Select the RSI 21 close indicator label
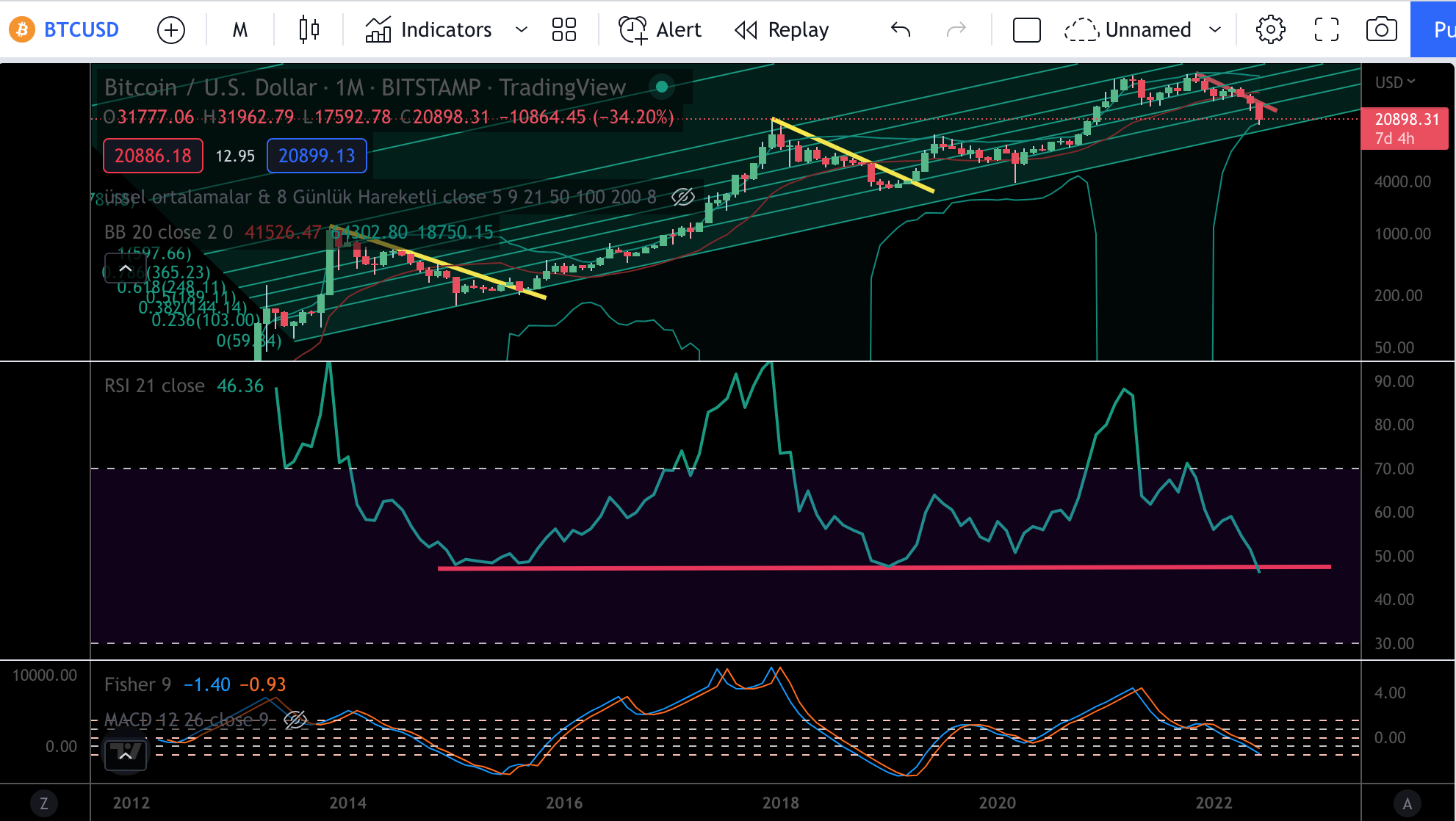Image resolution: width=1456 pixels, height=821 pixels. click(154, 386)
